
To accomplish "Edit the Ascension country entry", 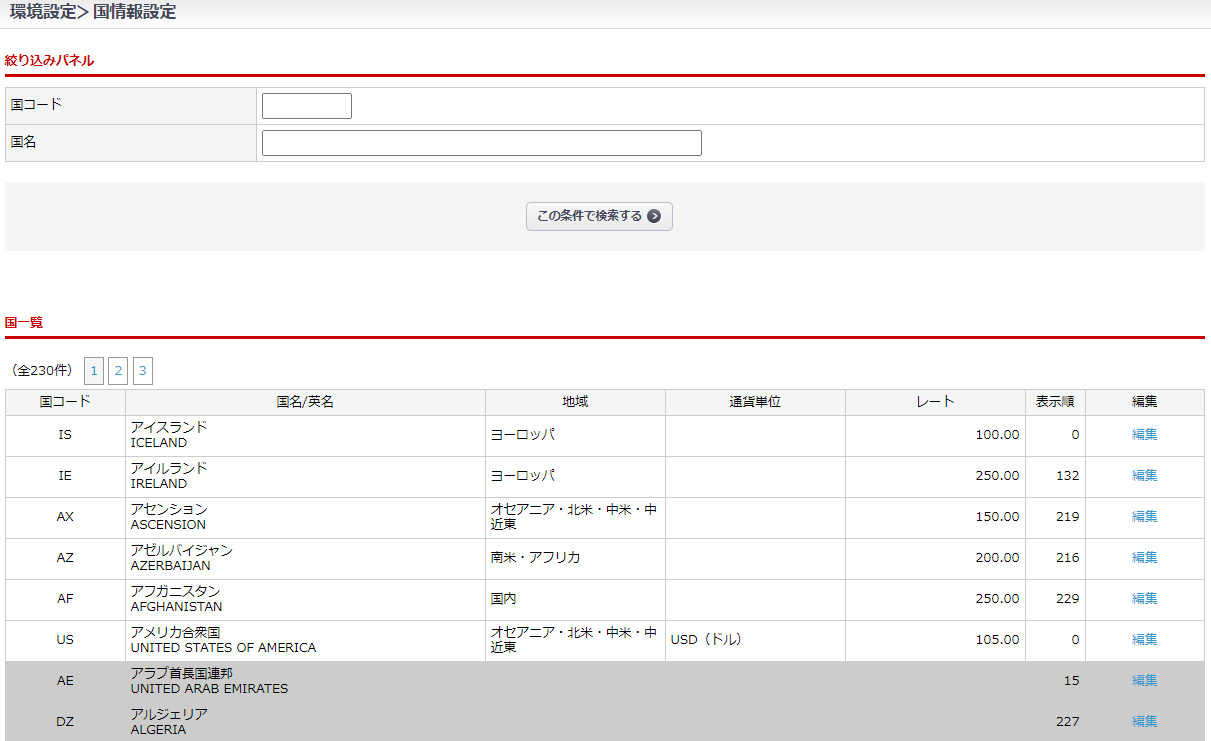I will click(x=1144, y=517).
